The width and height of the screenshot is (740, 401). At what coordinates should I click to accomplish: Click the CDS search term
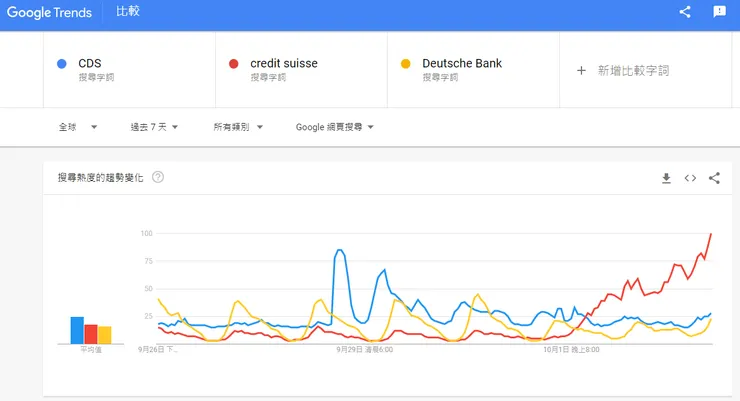coord(90,64)
